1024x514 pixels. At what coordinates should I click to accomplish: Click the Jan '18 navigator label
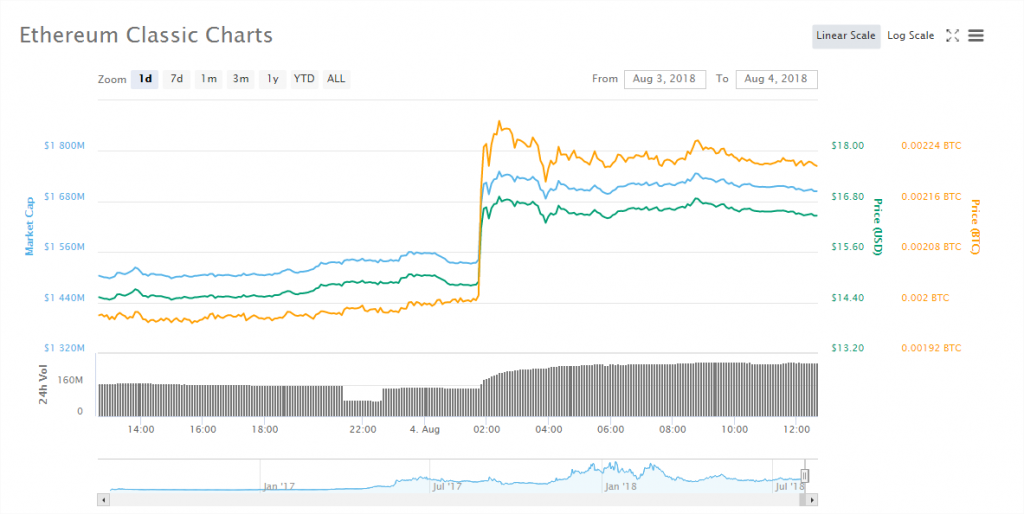(620, 487)
